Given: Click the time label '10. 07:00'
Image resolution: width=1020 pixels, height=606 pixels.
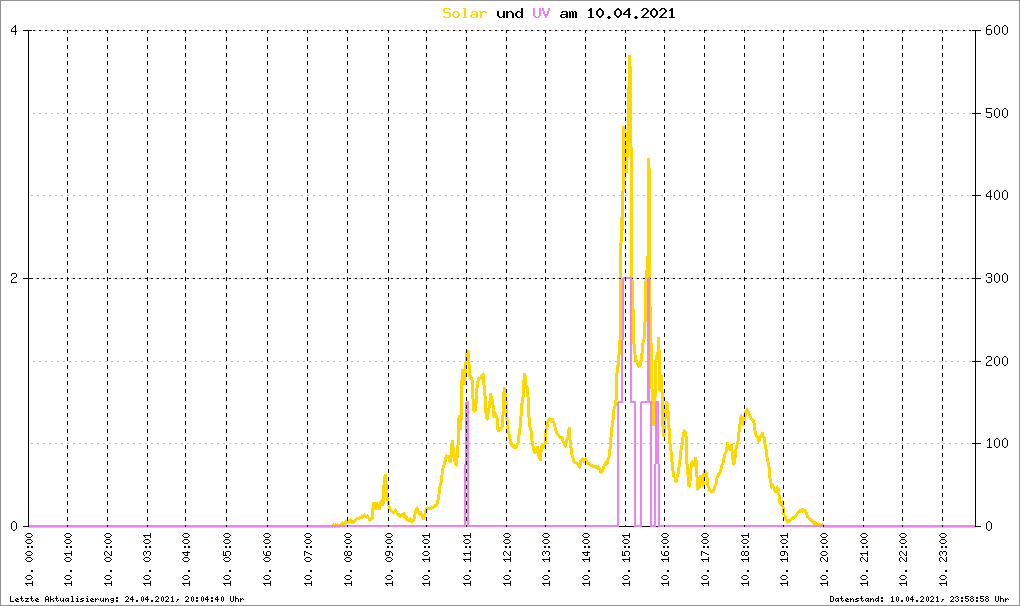Looking at the screenshot, I should coord(308,560).
